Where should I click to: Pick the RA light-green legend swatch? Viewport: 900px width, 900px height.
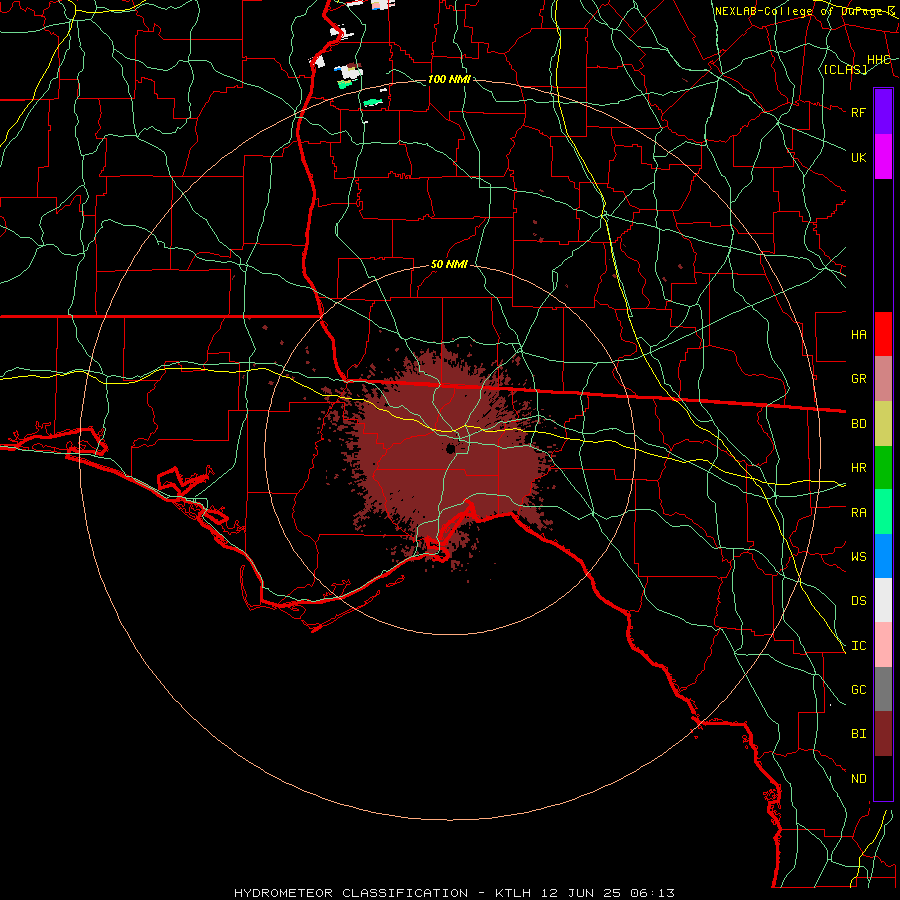883,512
